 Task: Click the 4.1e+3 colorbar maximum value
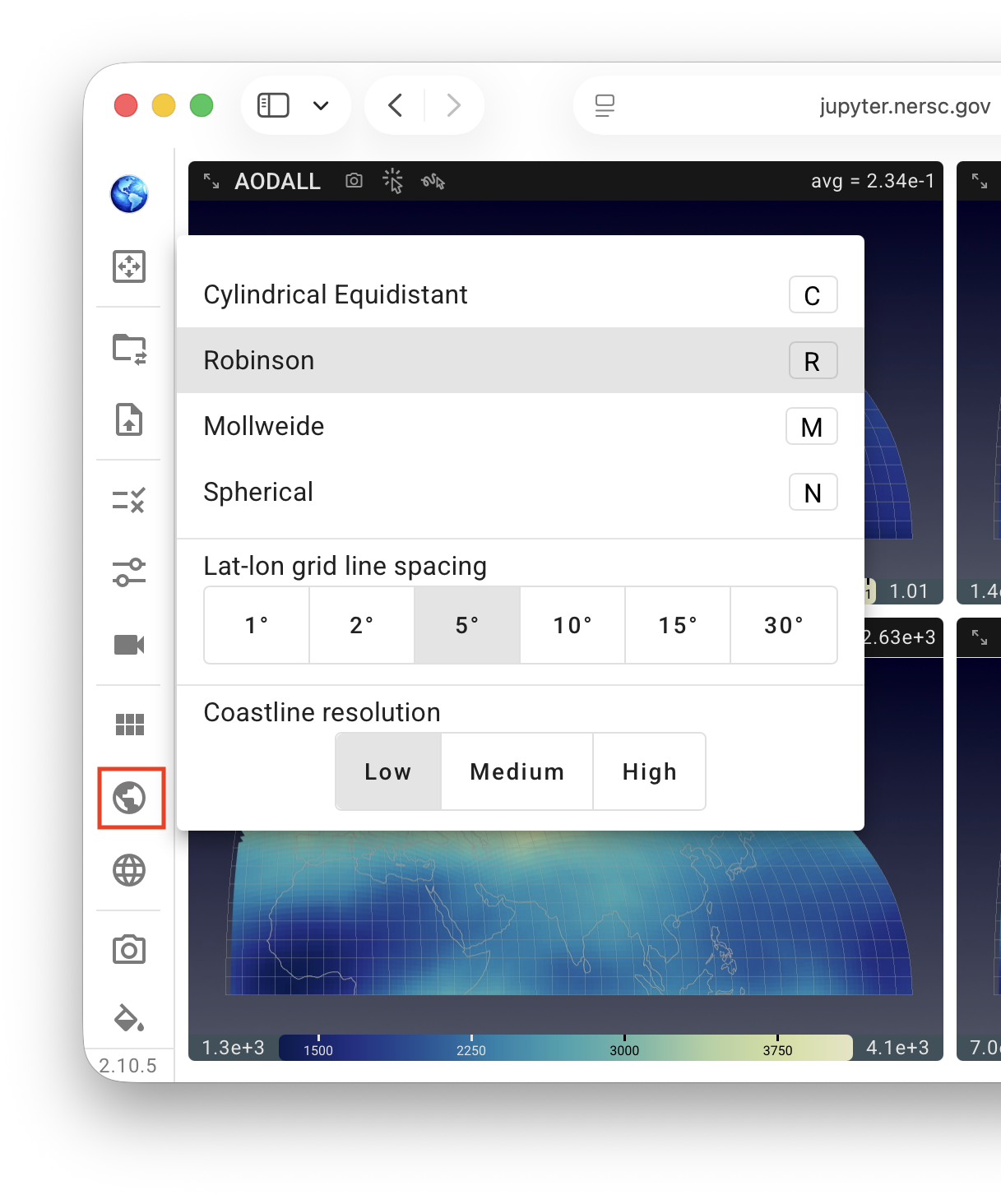[897, 1047]
